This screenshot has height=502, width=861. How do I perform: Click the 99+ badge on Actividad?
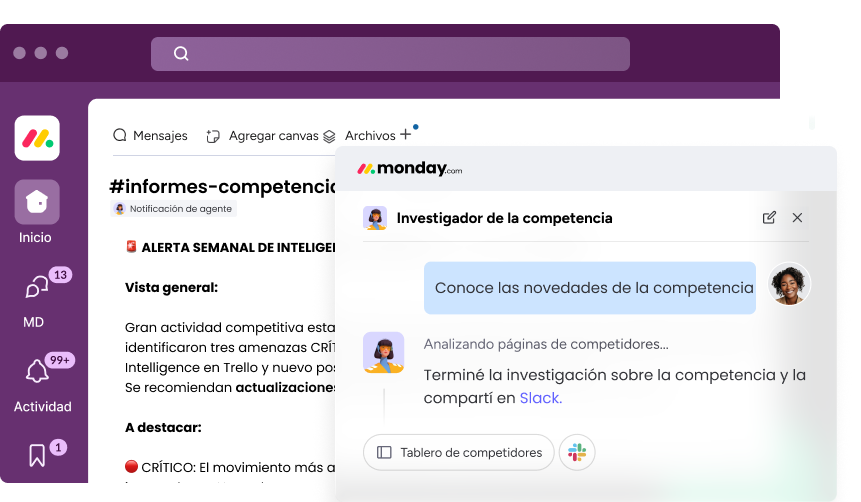(x=60, y=360)
